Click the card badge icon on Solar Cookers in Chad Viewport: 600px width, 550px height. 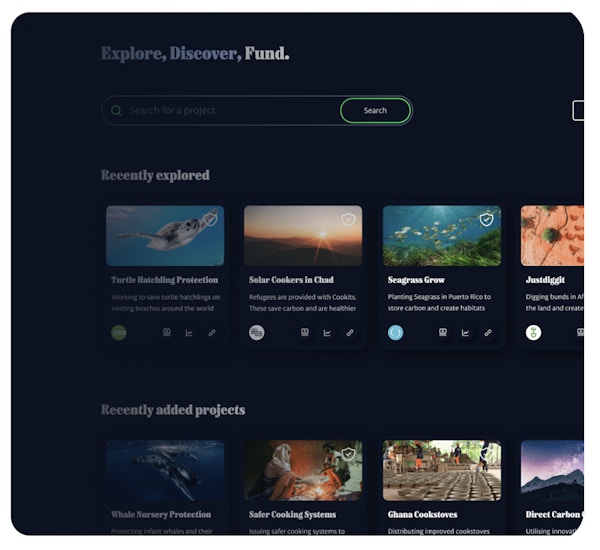(x=305, y=332)
